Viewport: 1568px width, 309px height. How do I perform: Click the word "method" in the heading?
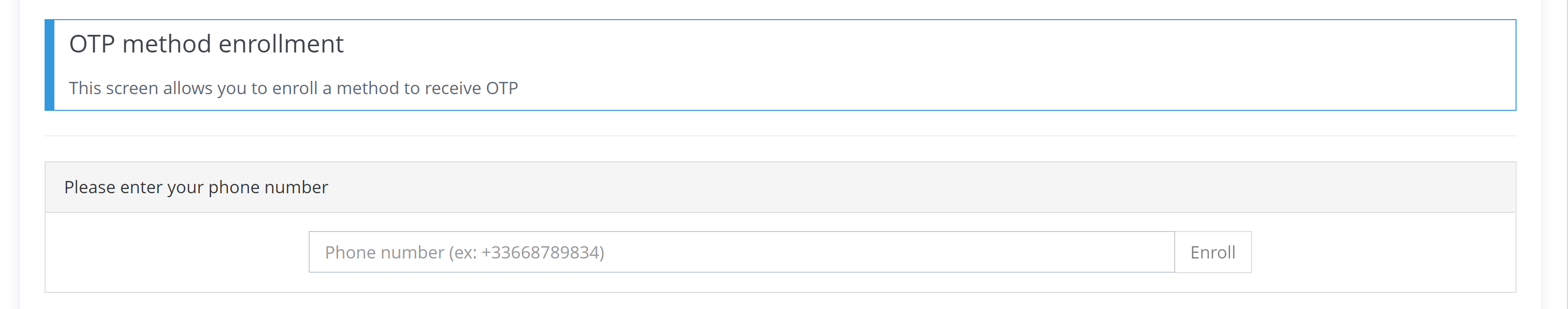(166, 44)
